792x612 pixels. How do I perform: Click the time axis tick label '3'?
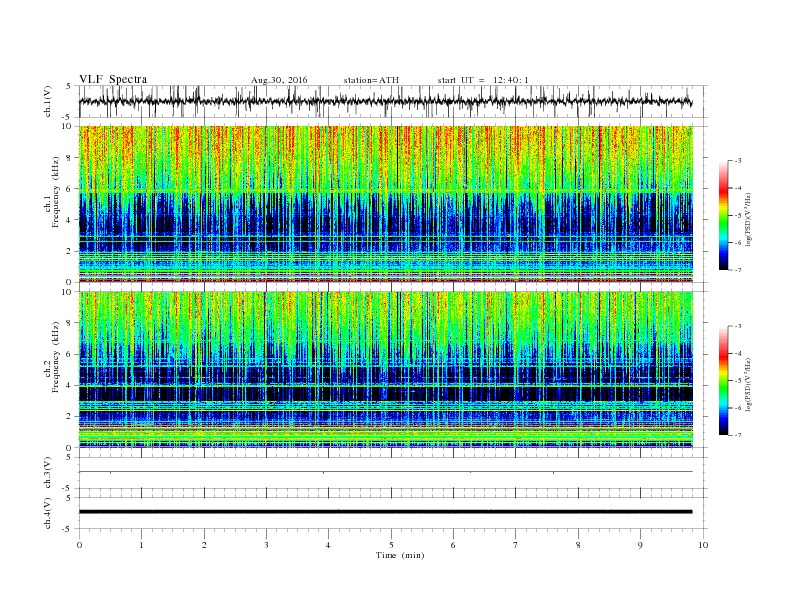coord(266,545)
